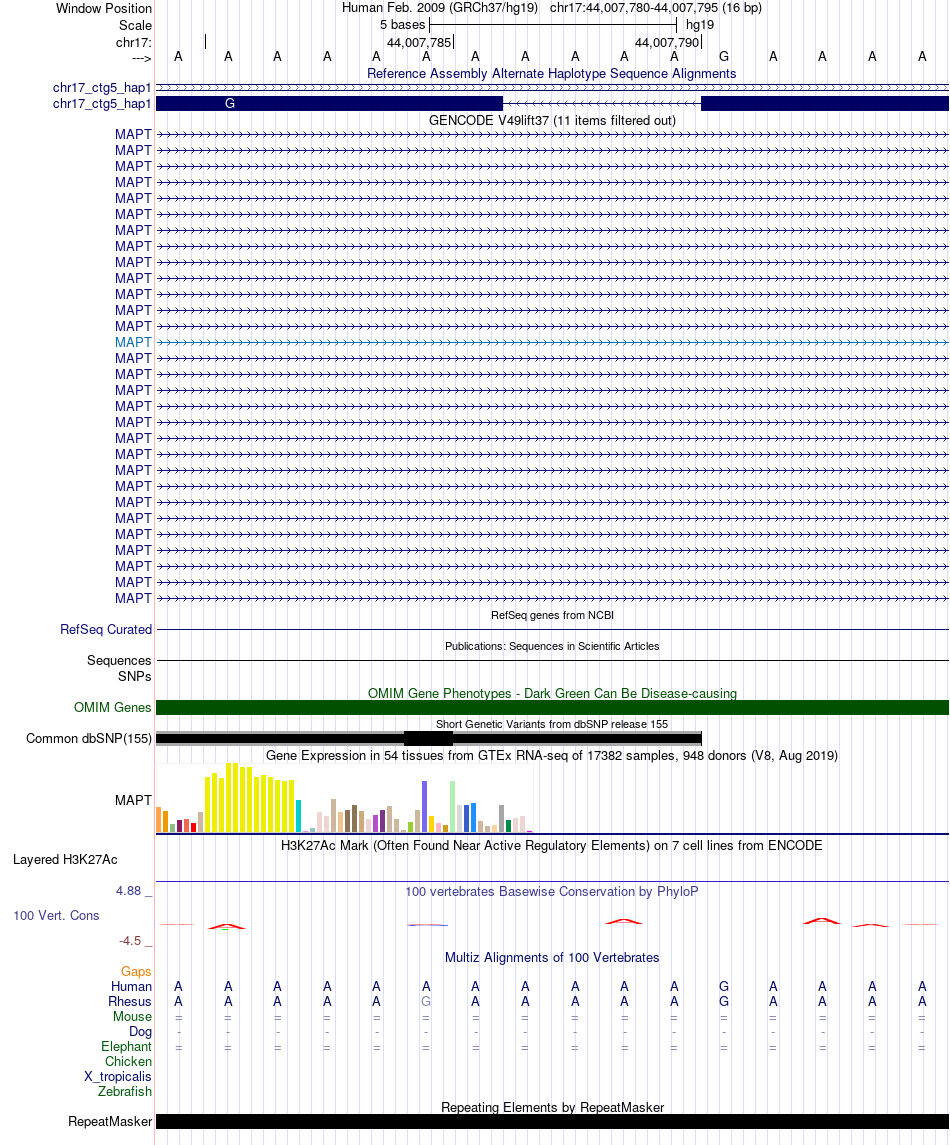Click the gray mismatched G in the Rhesus row
This screenshot has width=950, height=1145.
click(x=426, y=1001)
